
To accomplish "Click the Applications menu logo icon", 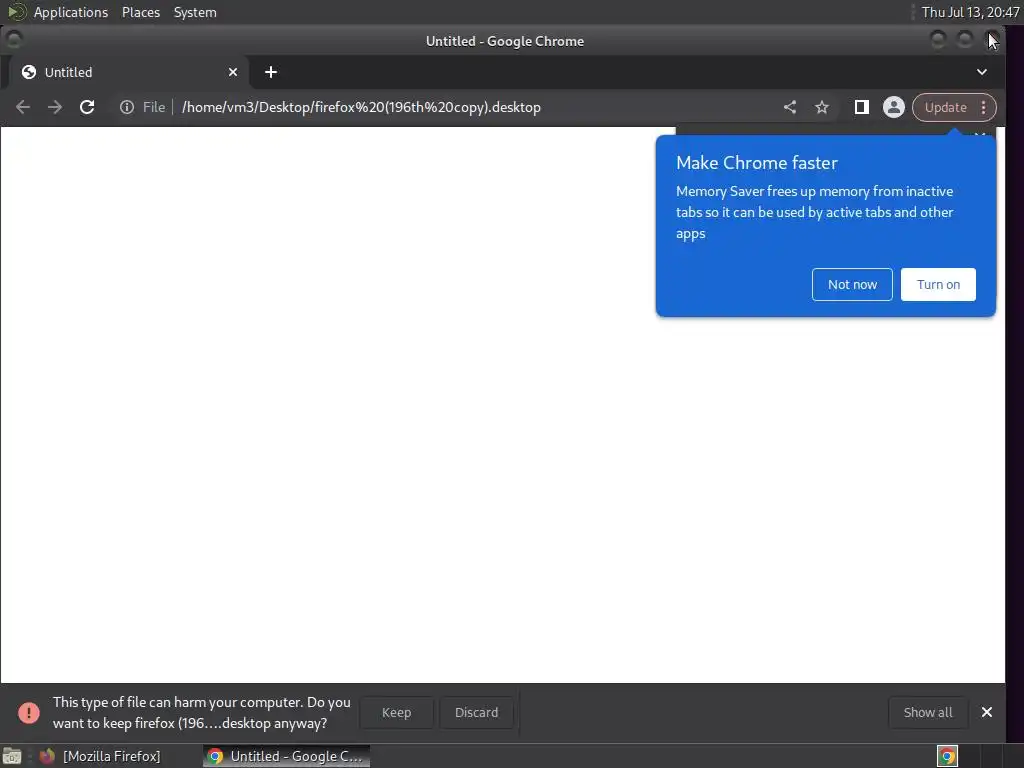I will [x=16, y=12].
